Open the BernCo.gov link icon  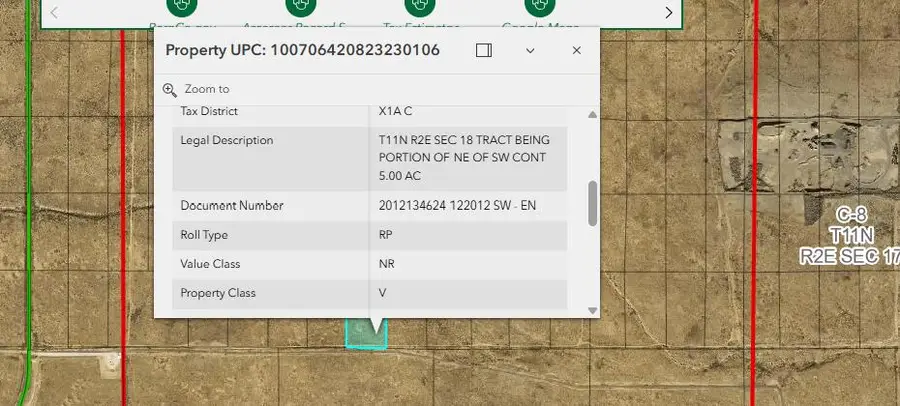click(182, 5)
